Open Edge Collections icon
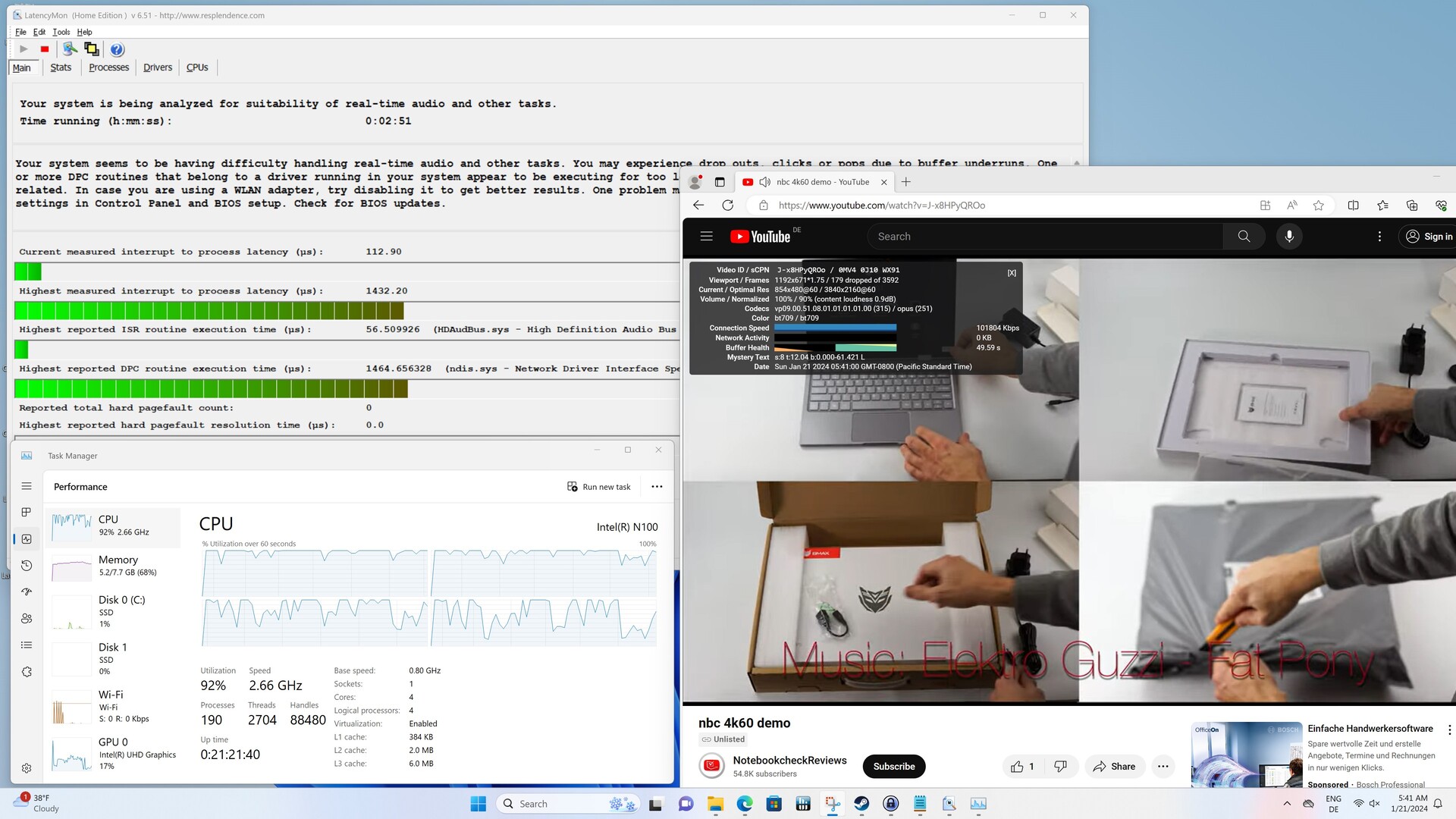This screenshot has width=1456, height=819. click(x=1411, y=206)
